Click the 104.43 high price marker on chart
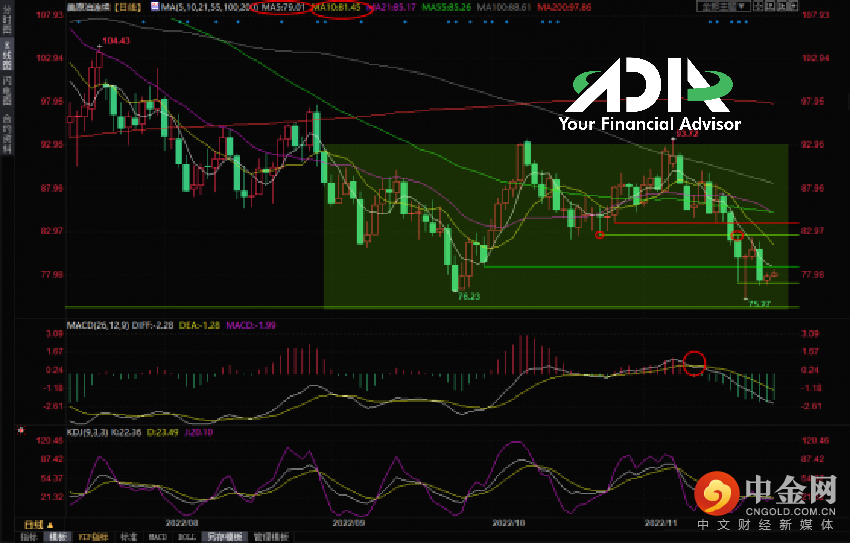 (x=117, y=41)
